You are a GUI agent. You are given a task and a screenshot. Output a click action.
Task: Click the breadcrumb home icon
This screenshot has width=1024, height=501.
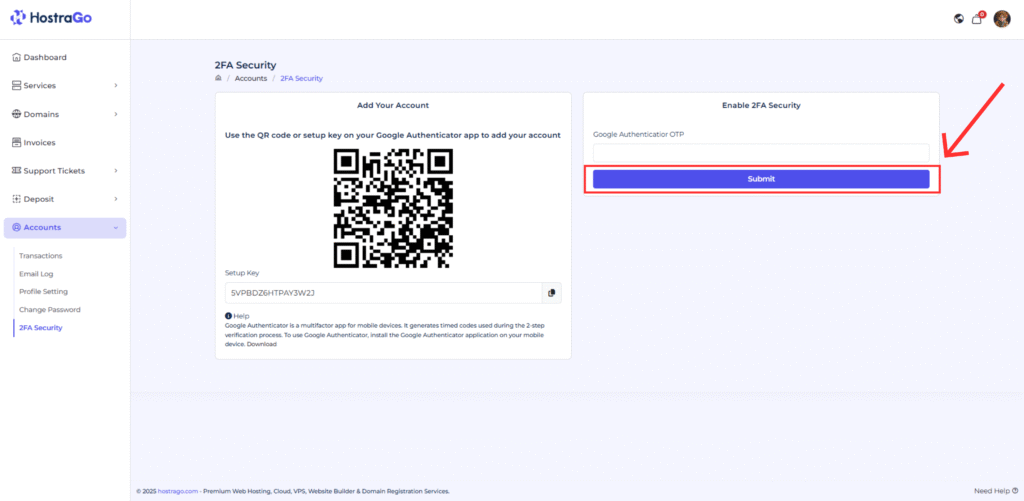[219, 78]
